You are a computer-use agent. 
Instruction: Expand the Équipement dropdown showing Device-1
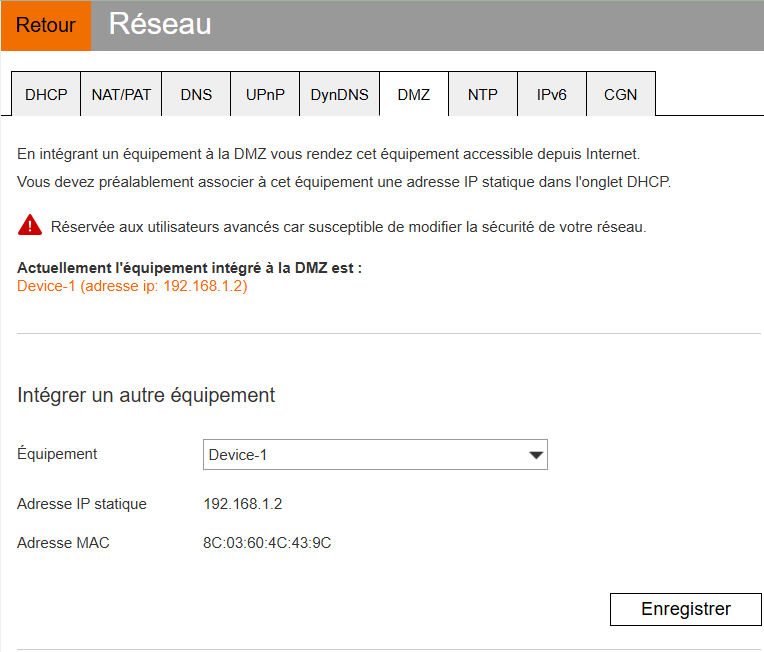point(375,455)
